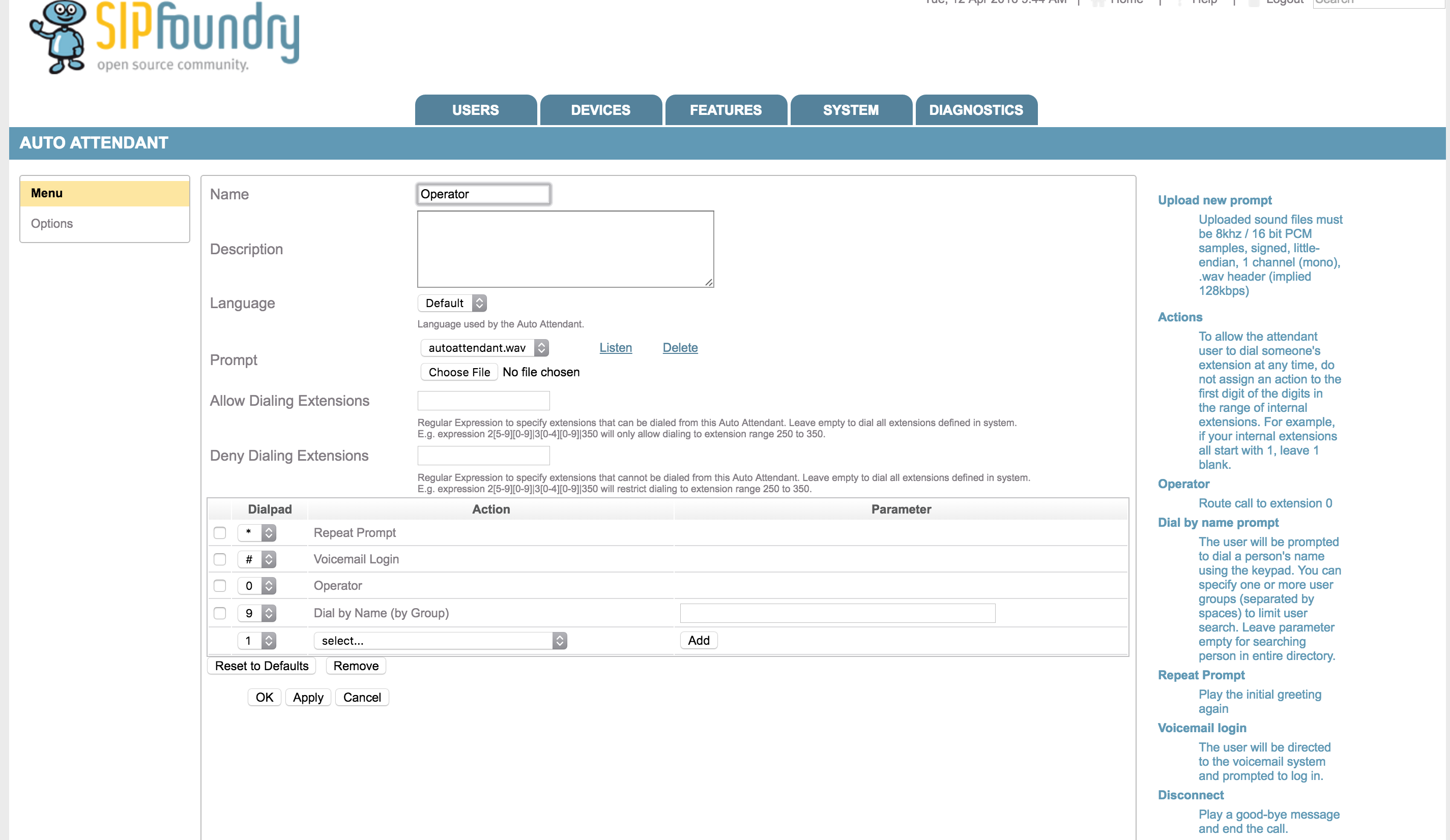1450x840 pixels.
Task: Click the Listen link for prompt
Action: [615, 348]
